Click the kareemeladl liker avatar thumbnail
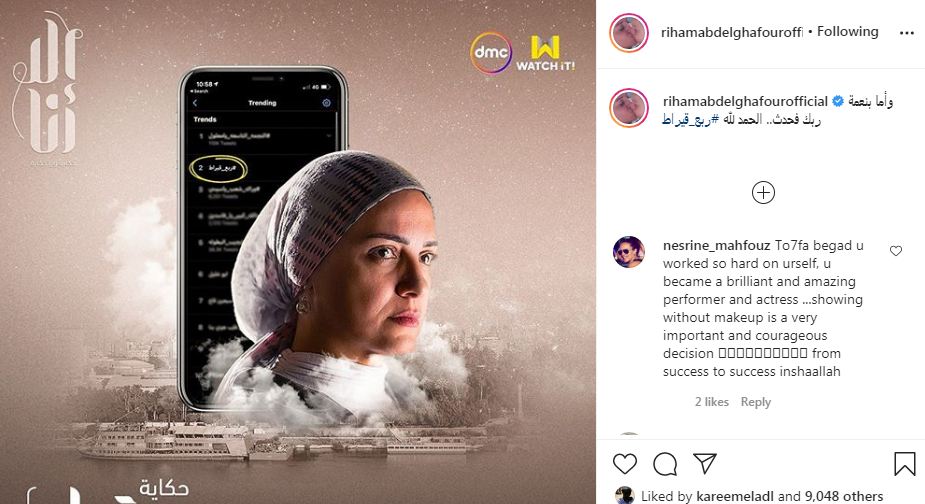925x504 pixels. coord(624,496)
